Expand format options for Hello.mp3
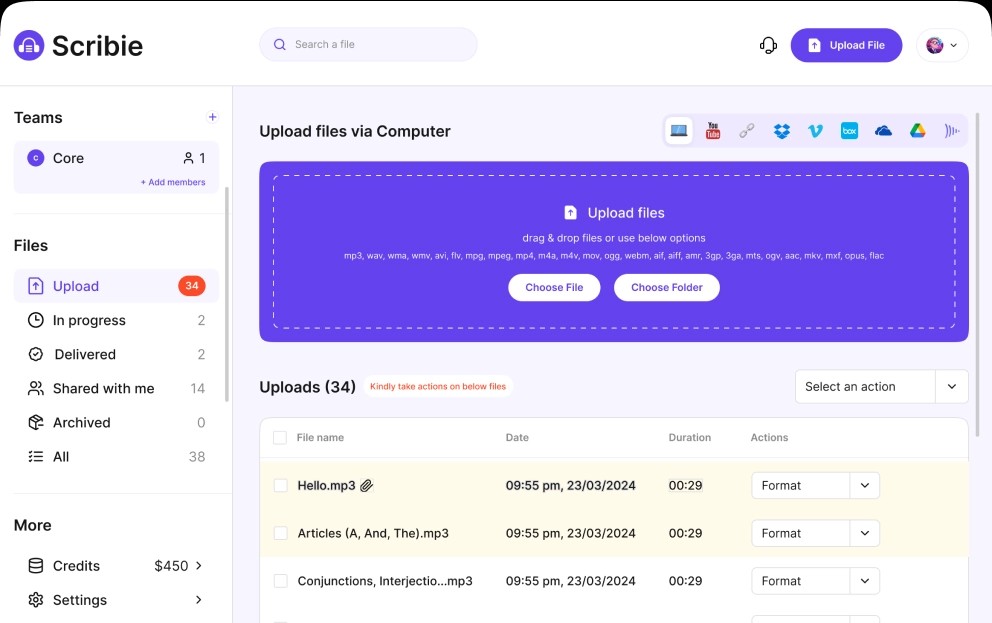The image size is (992, 623). pyautogui.click(x=864, y=485)
